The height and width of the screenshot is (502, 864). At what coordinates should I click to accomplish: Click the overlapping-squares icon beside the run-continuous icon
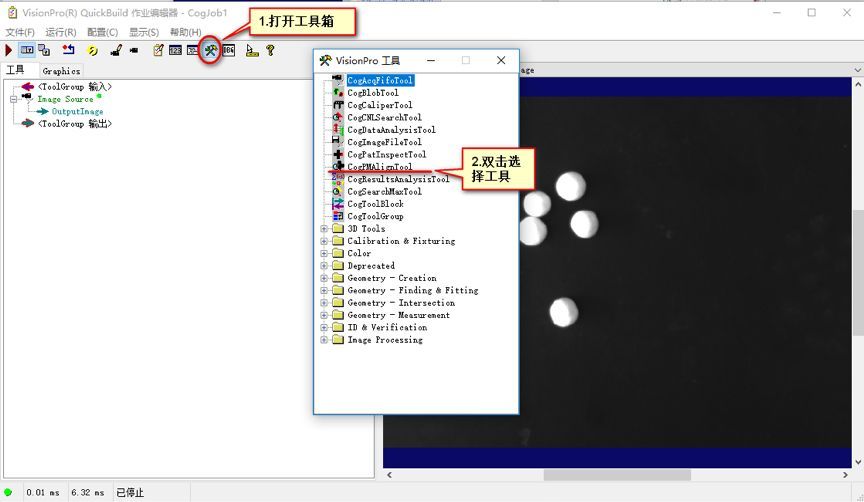click(x=44, y=50)
